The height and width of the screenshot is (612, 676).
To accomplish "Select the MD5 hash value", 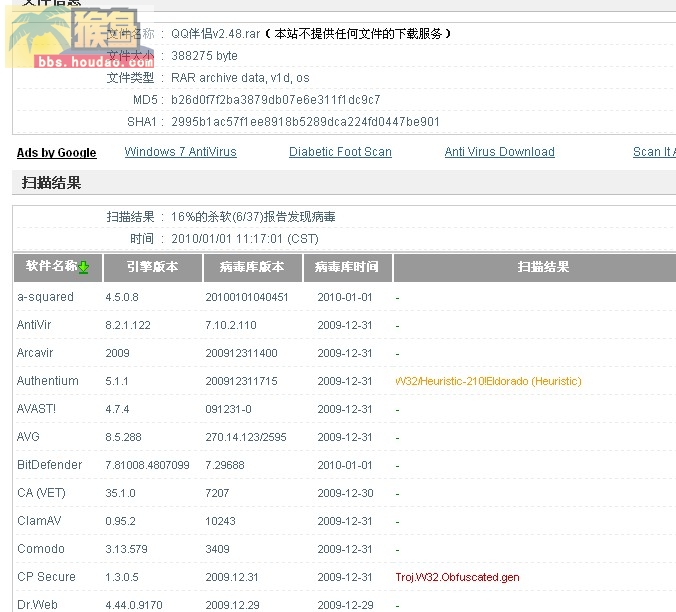I will [275, 100].
